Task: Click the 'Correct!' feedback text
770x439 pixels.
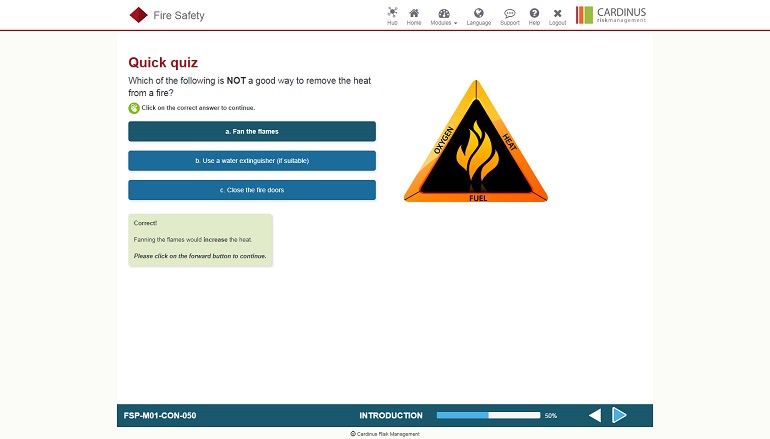Action: tap(145, 223)
